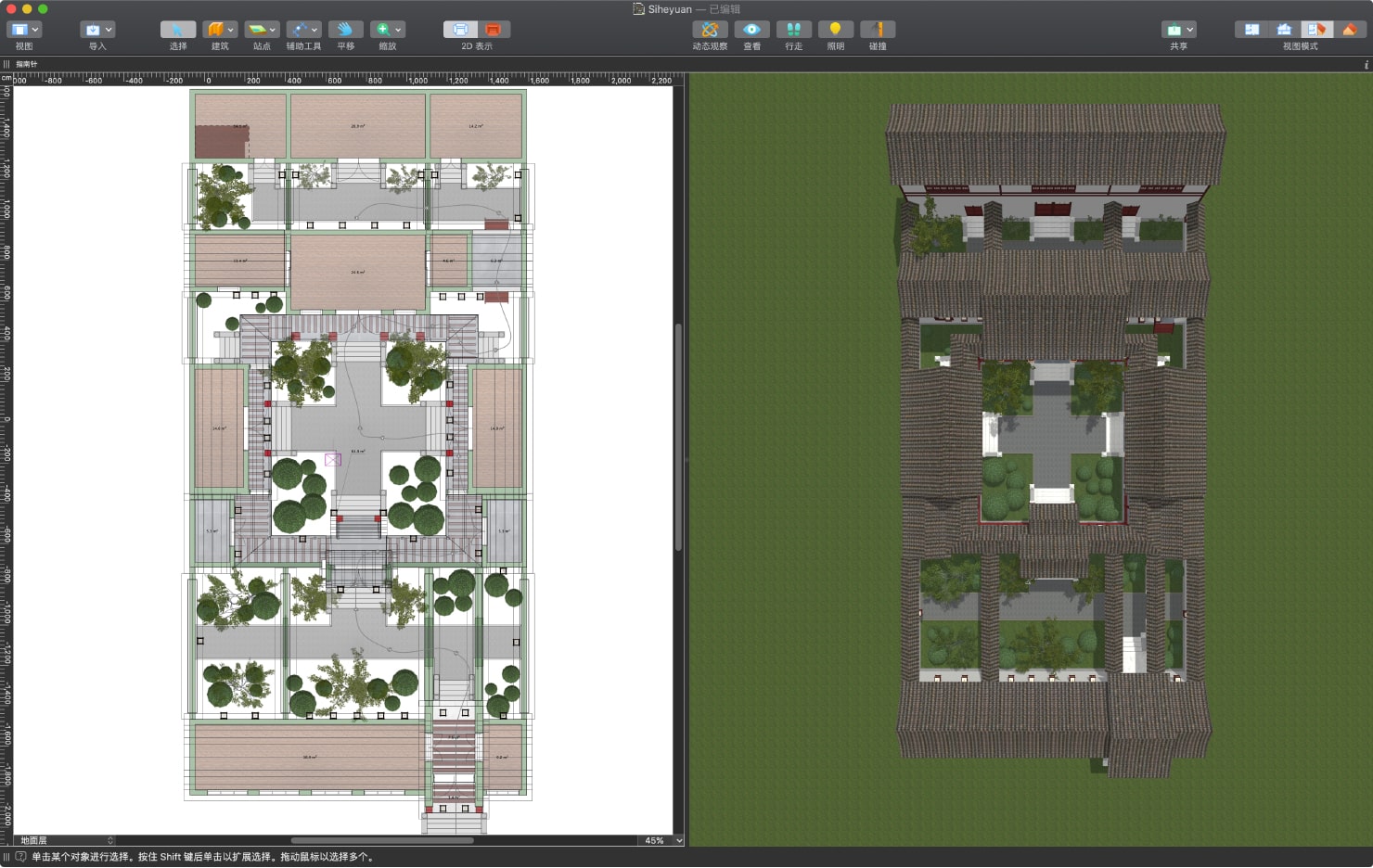Select the central hall room labeled 20.6 m²
The width and height of the screenshot is (1373, 868).
[x=358, y=272]
